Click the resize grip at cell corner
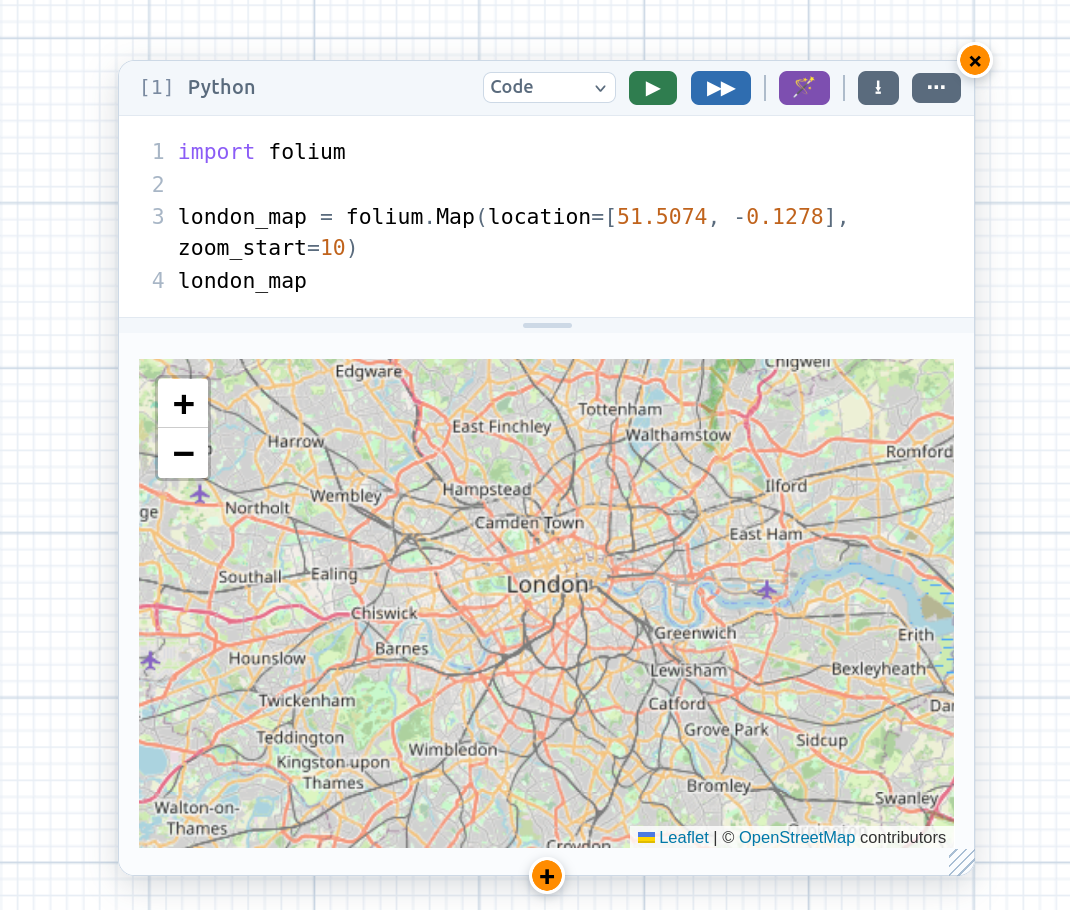Image resolution: width=1070 pixels, height=910 pixels. point(961,862)
